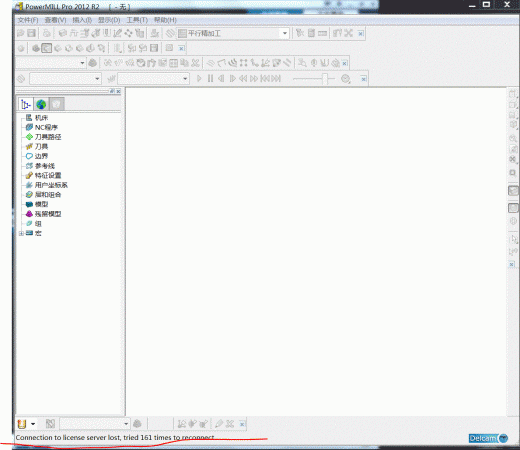
Task: Open the 工具(T) menu
Action: click(x=137, y=20)
